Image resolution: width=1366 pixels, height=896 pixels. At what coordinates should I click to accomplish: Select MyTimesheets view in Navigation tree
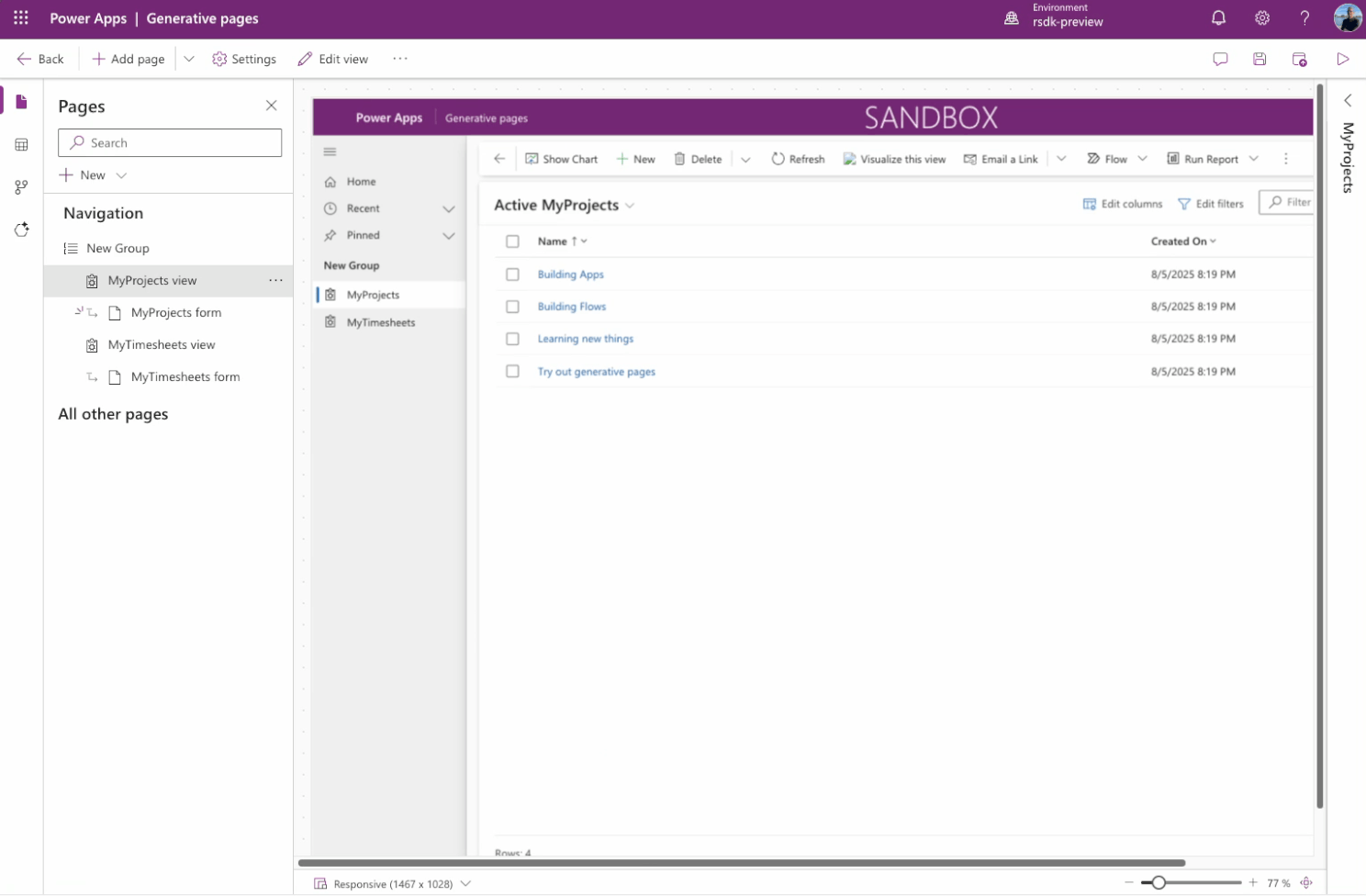point(162,345)
